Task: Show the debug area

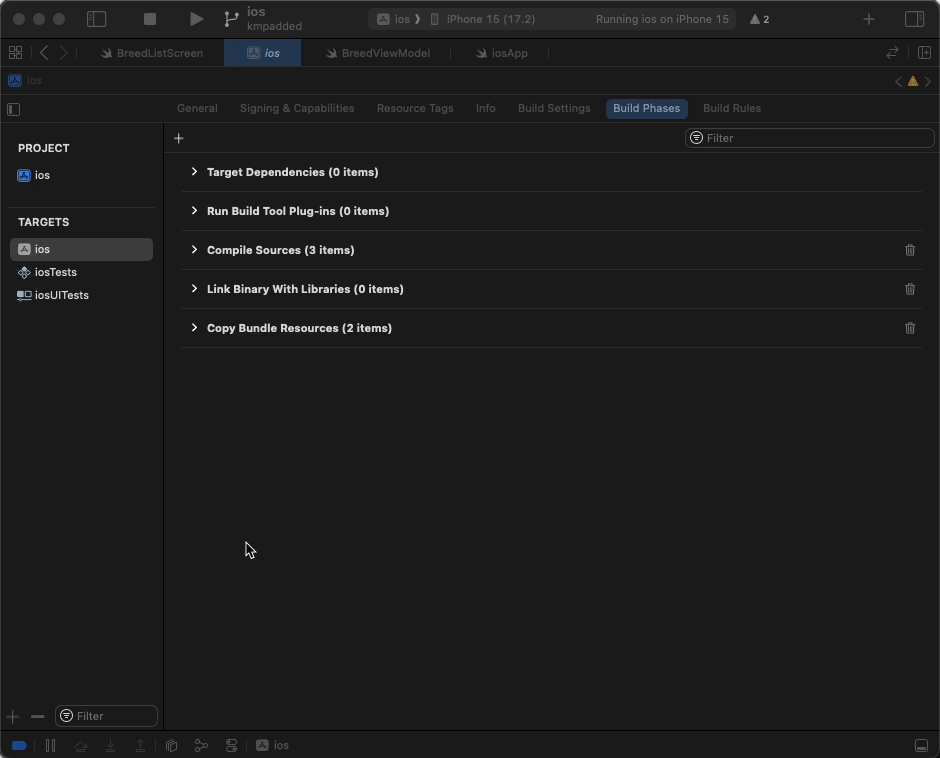Action: [x=921, y=745]
